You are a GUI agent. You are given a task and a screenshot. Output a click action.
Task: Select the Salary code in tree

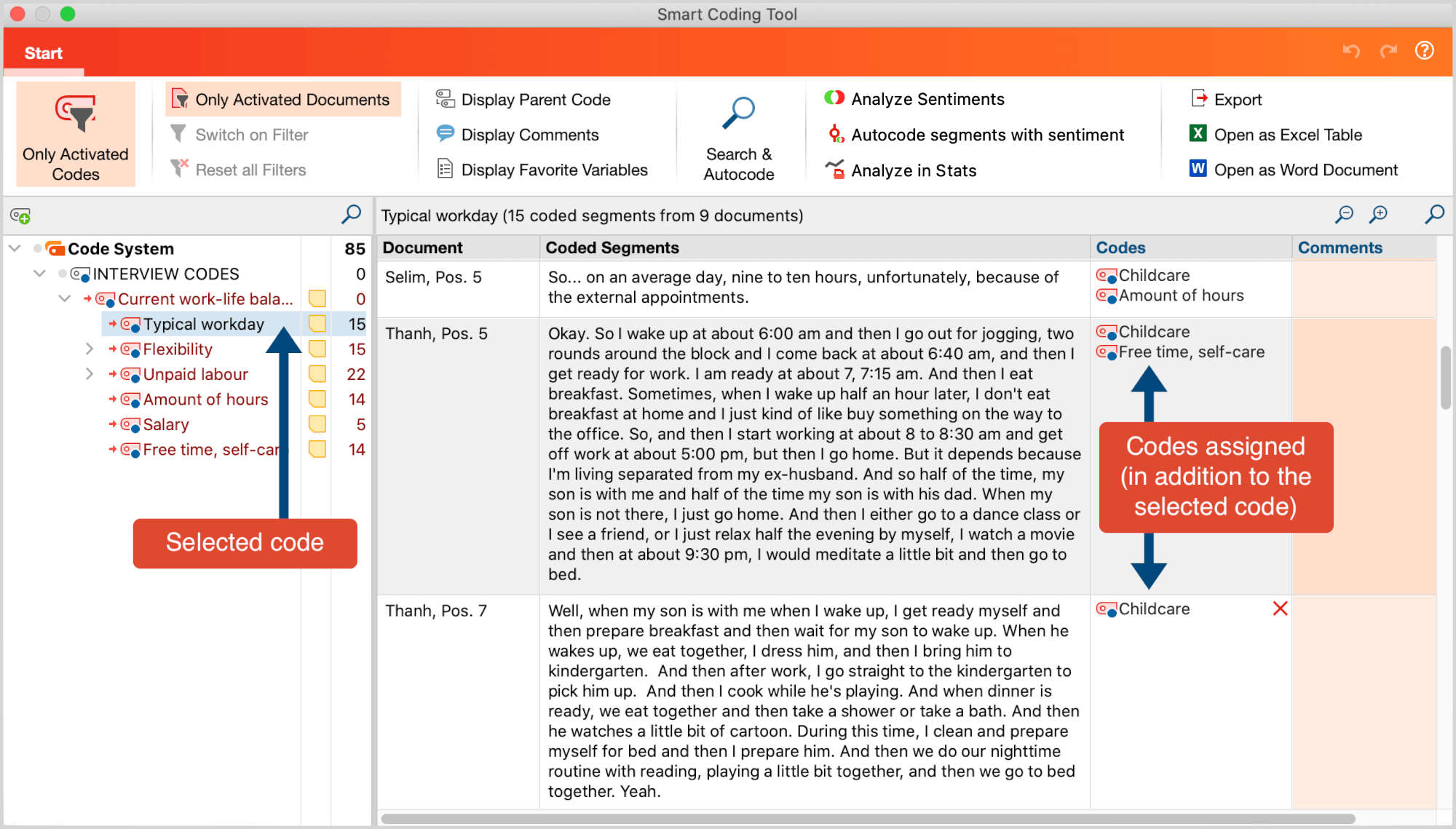pos(166,424)
